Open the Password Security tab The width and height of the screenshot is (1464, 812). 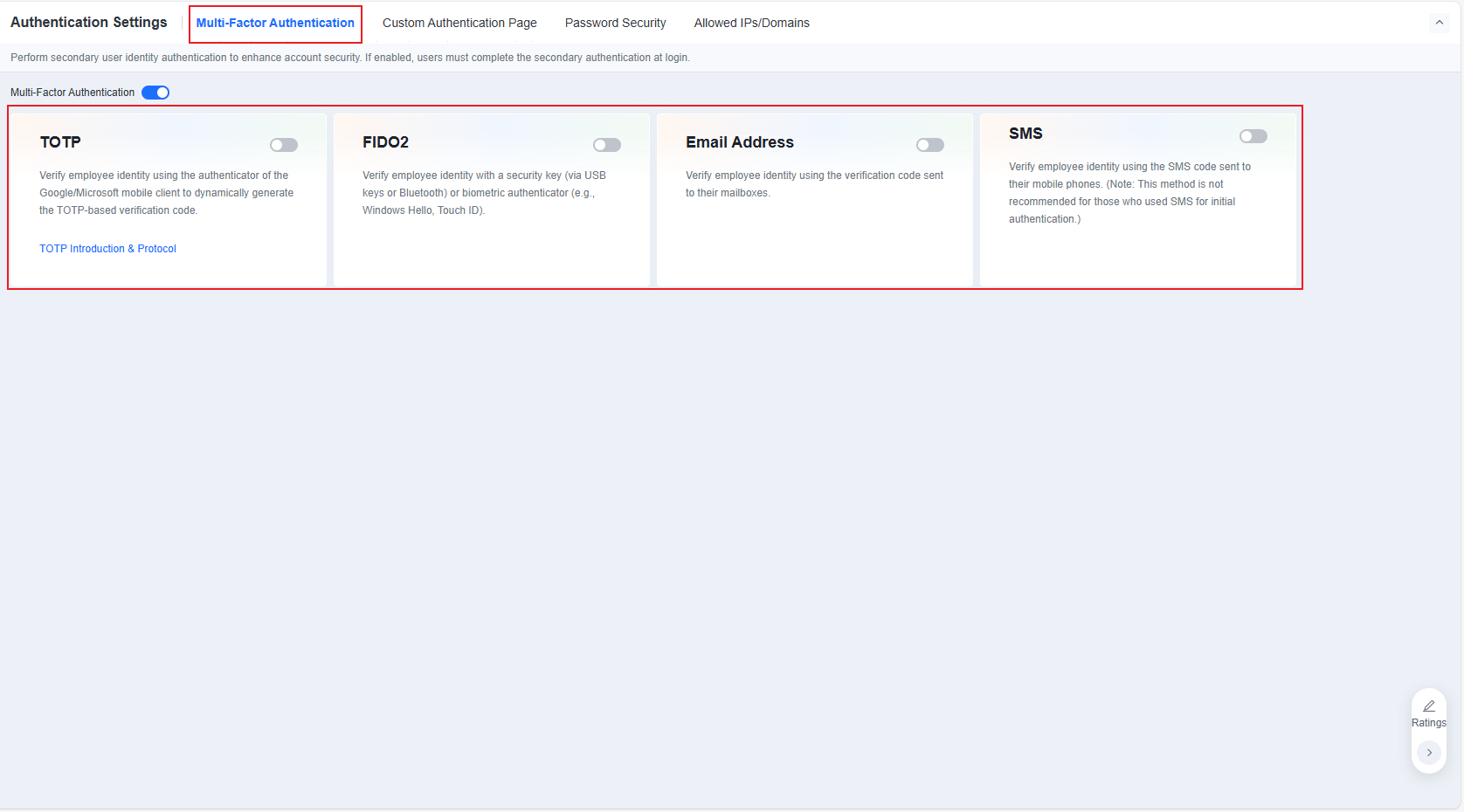click(616, 23)
